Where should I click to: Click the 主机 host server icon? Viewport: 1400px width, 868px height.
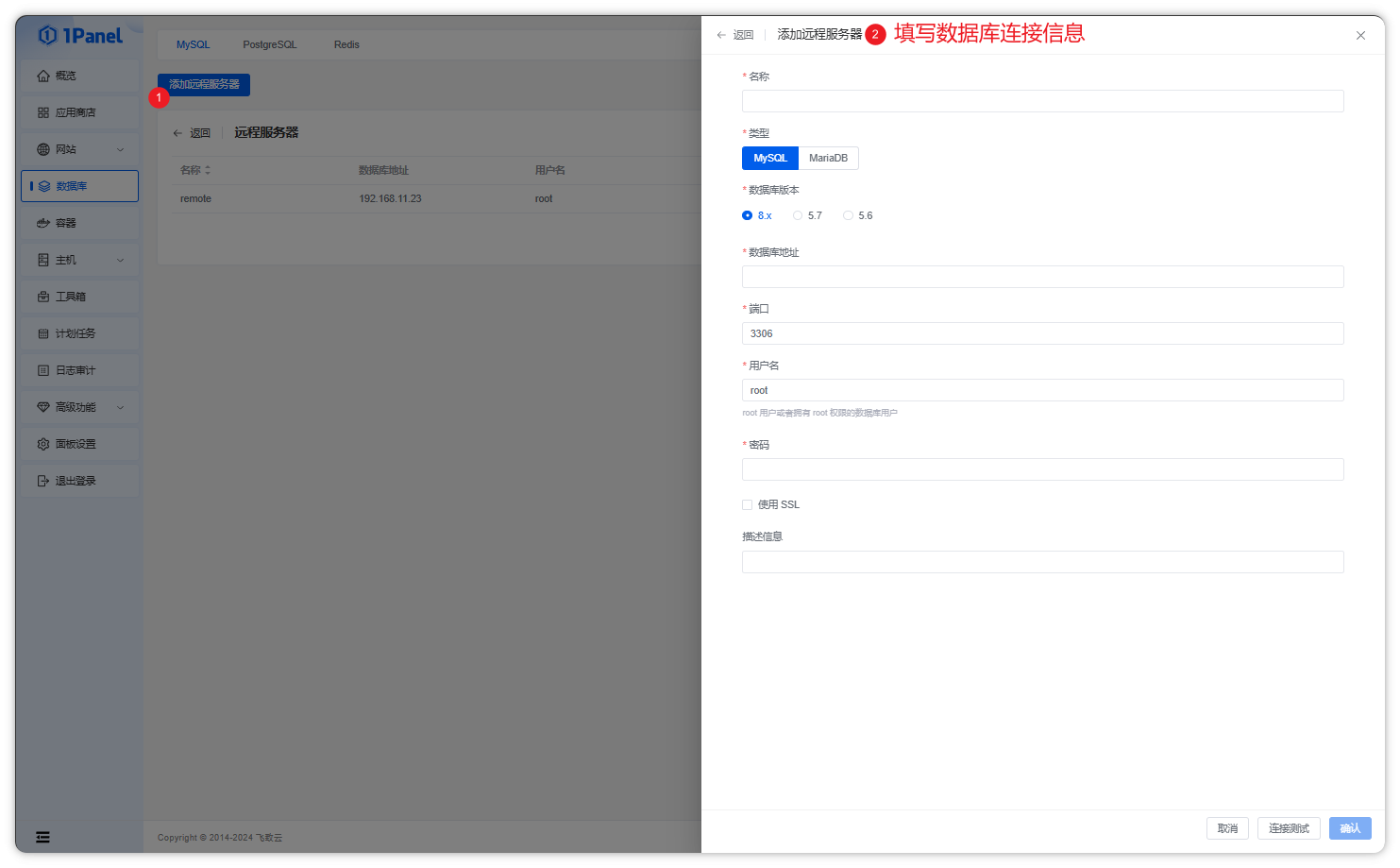[43, 260]
